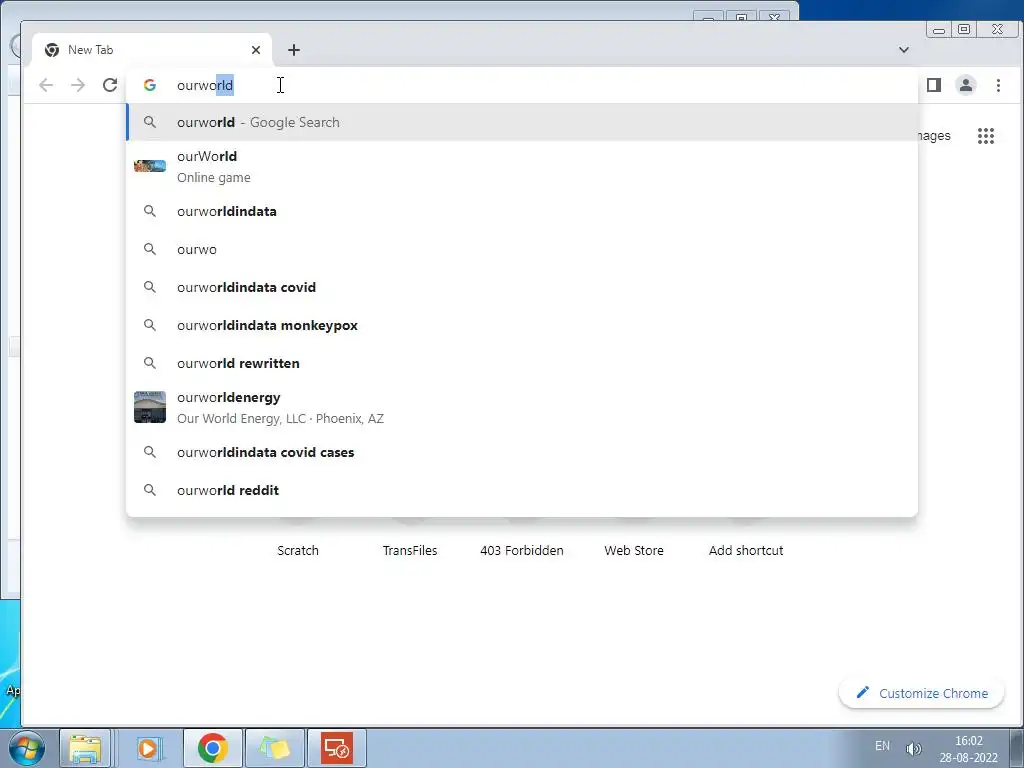Viewport: 1024px width, 768px height.
Task: Click the magnifier beside ourworldindata monkeypox
Action: click(150, 325)
